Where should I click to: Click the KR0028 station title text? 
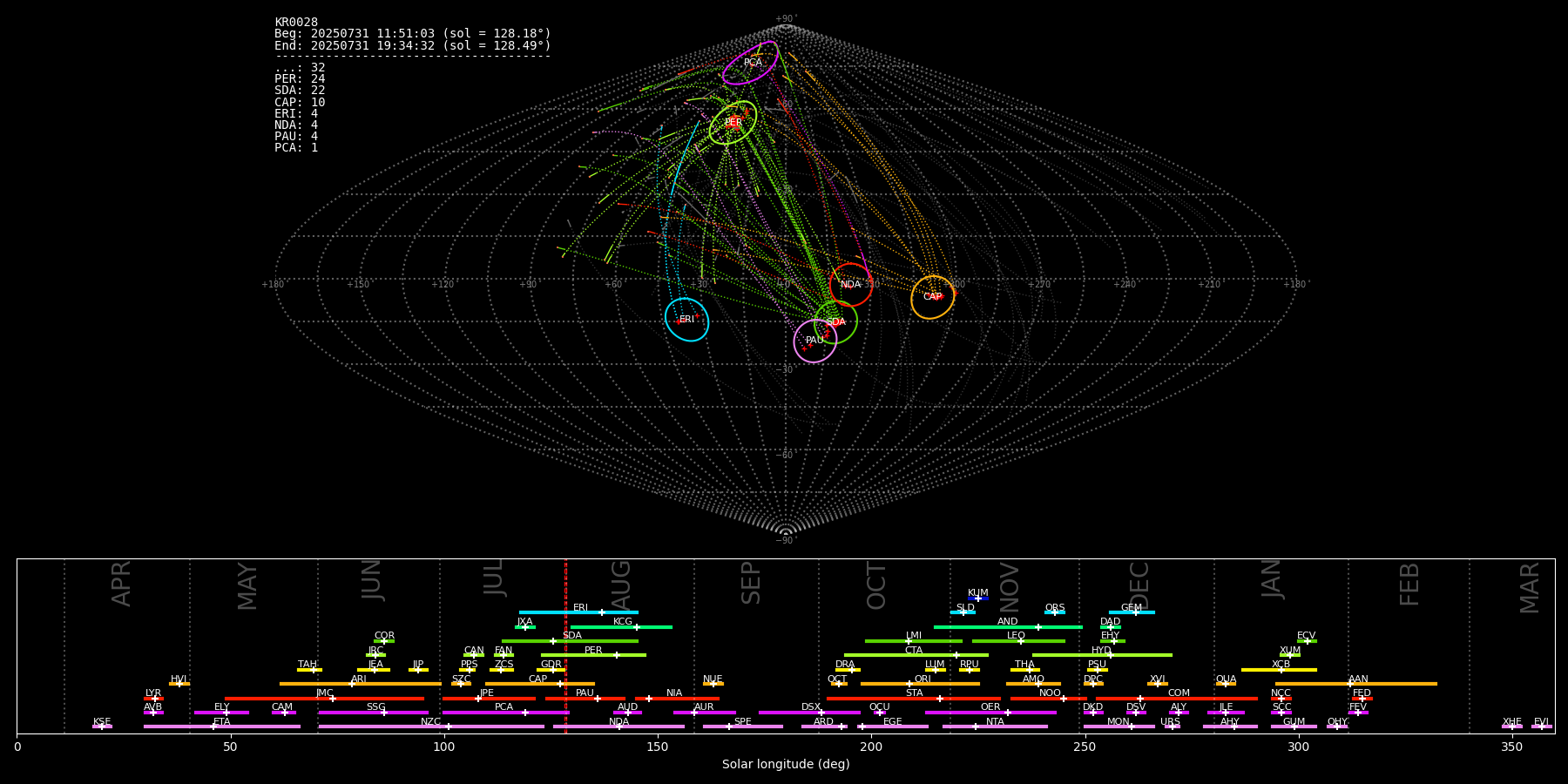pyautogui.click(x=296, y=22)
